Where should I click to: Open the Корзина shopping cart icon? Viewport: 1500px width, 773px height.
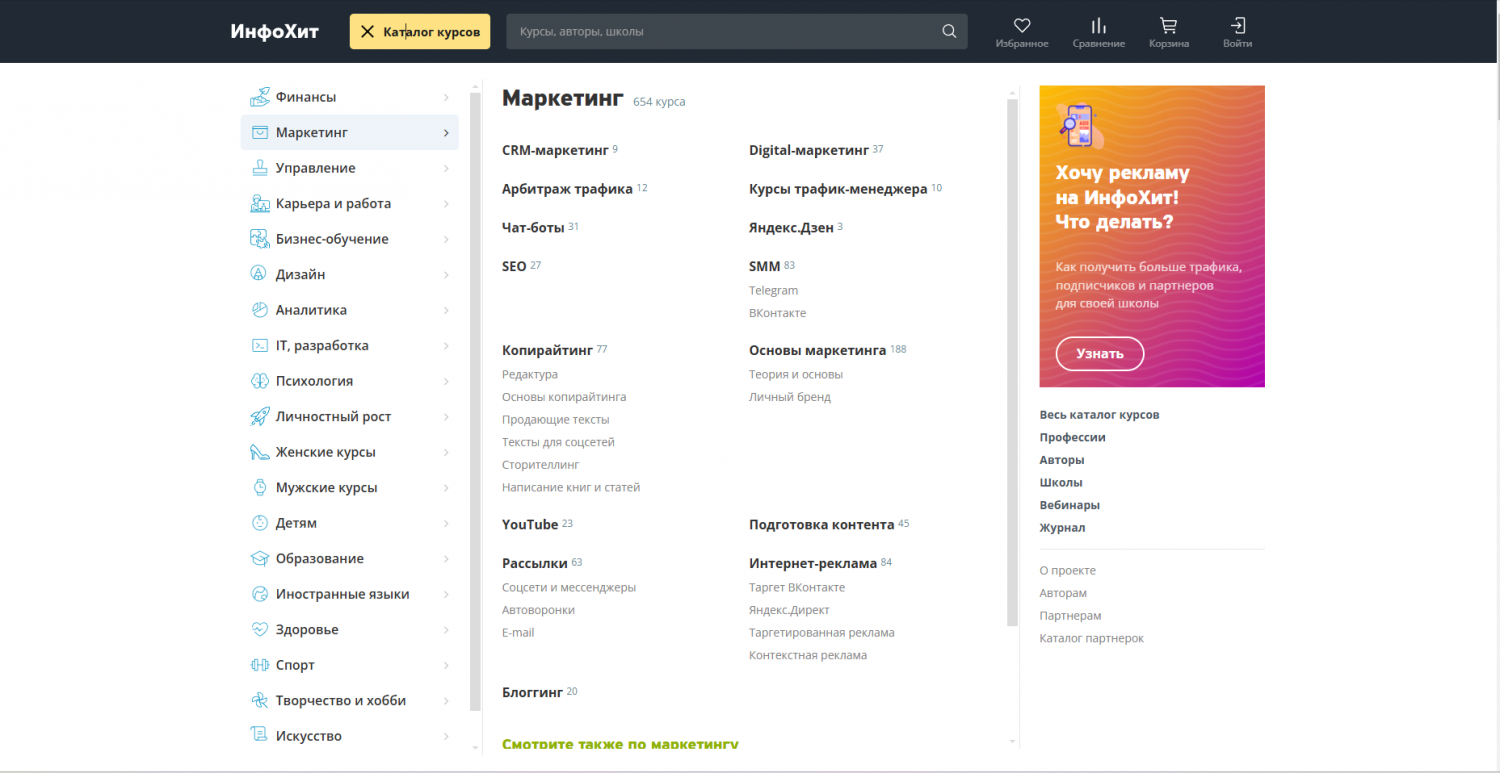[x=1168, y=26]
